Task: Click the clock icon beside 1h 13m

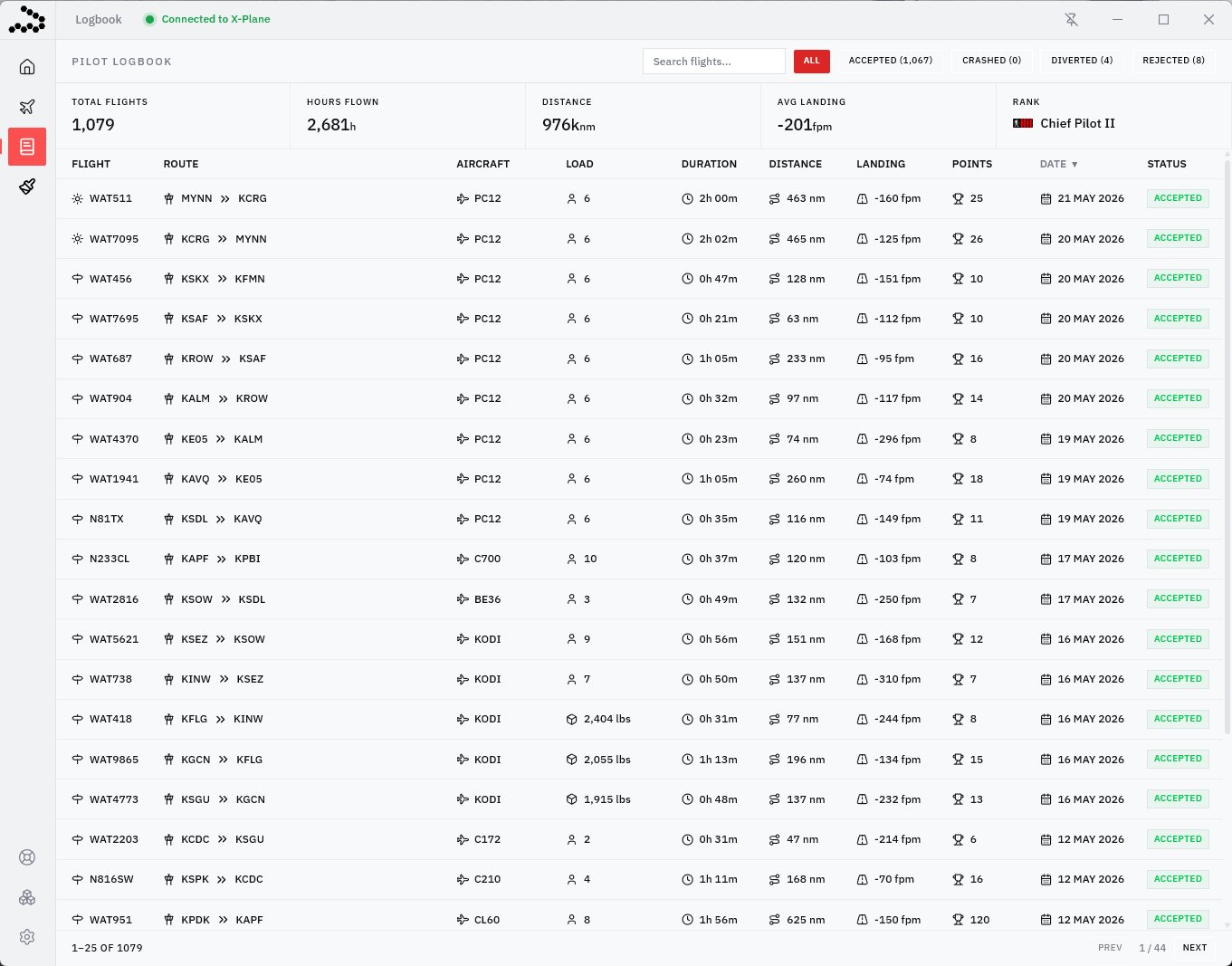Action: 687,760
